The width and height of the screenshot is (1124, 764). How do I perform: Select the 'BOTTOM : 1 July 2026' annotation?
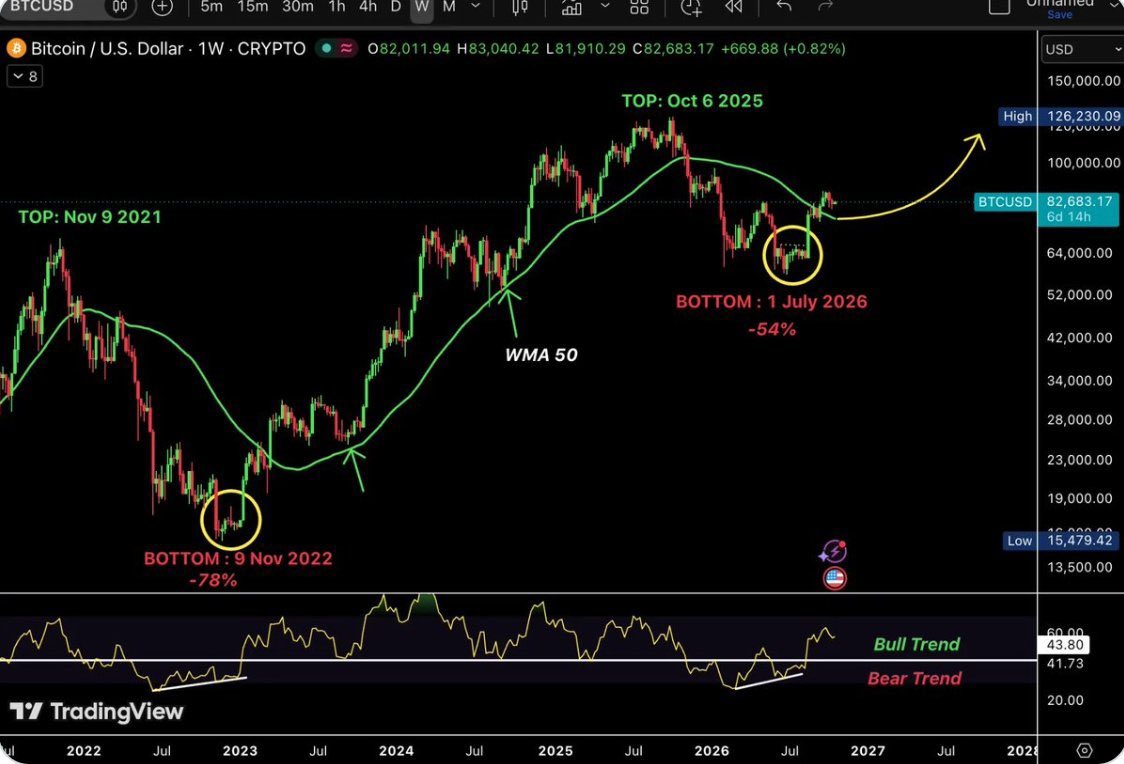tap(771, 302)
